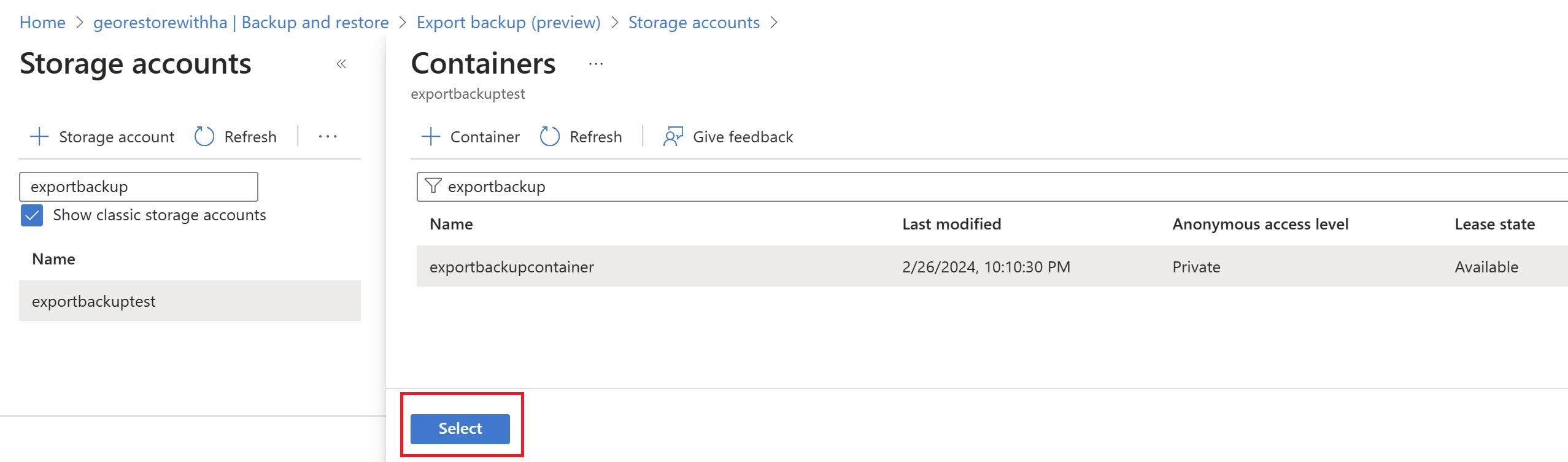Collapse the Storage accounts pane with double chevron
This screenshot has height=462, width=1568.
[x=341, y=64]
